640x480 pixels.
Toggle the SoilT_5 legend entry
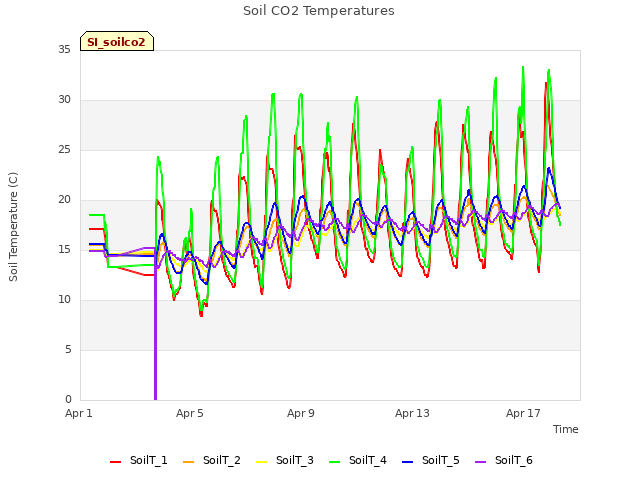click(431, 460)
